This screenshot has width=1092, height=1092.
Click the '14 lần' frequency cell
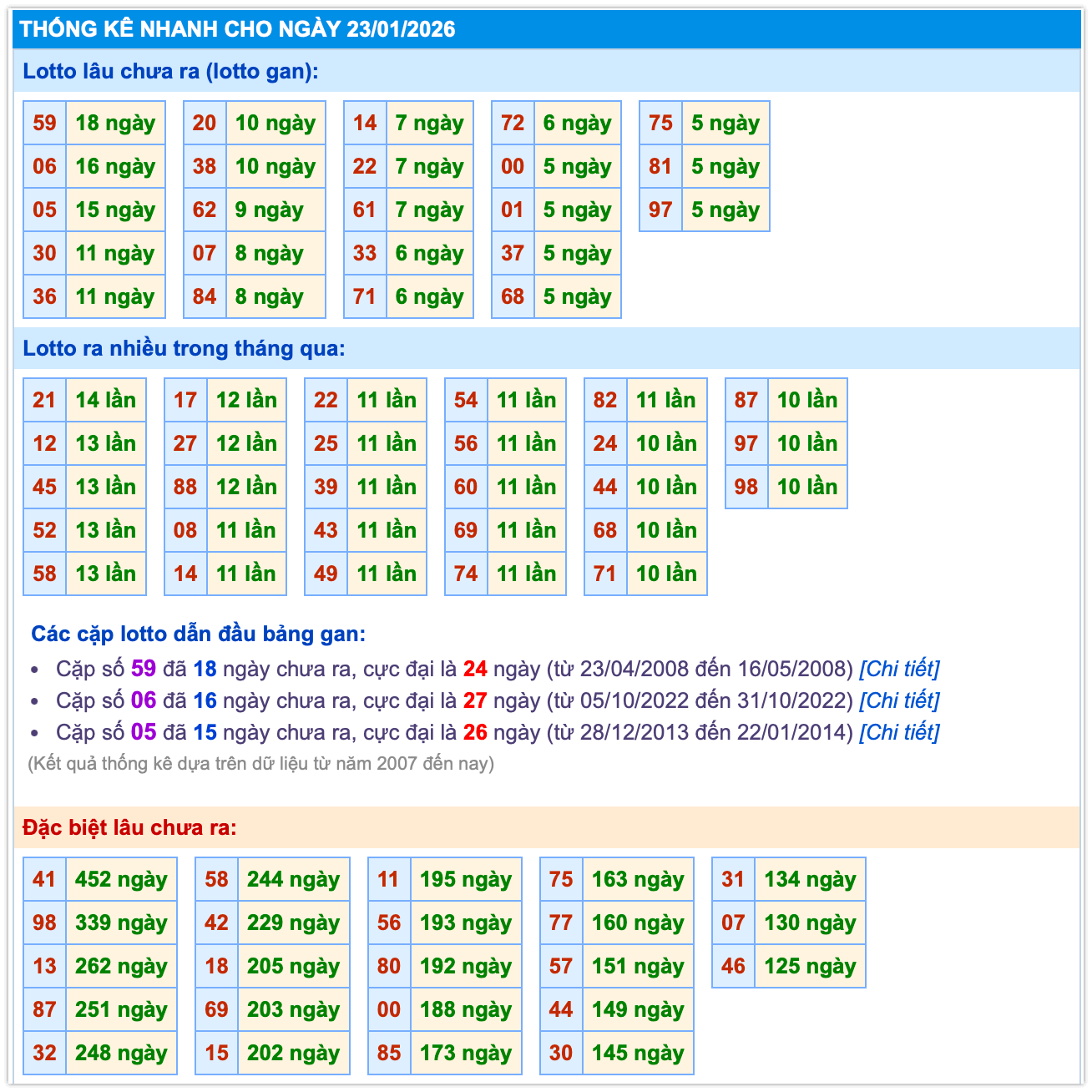click(x=105, y=401)
